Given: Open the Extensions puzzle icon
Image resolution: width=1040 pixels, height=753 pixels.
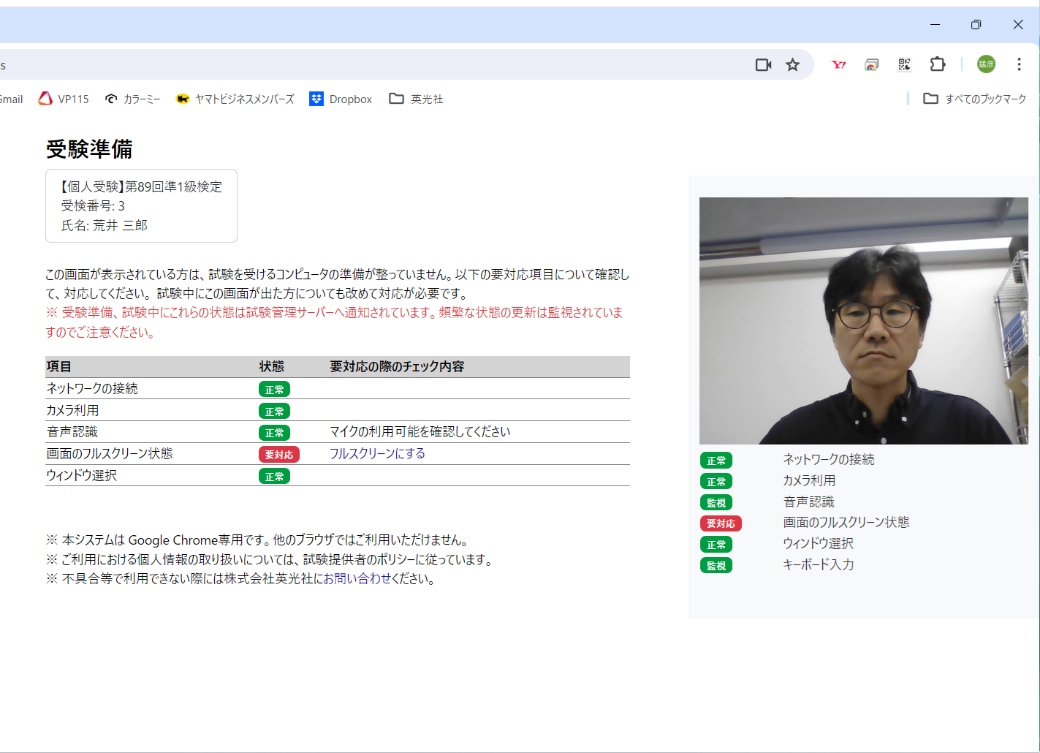Looking at the screenshot, I should point(937,64).
